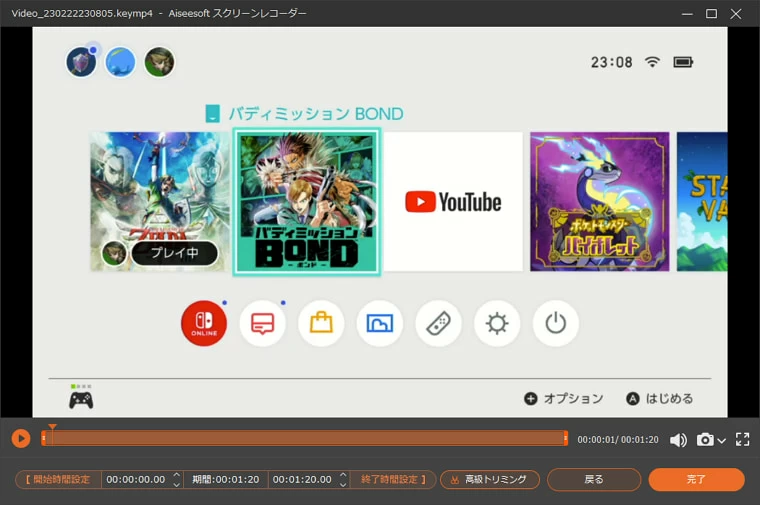Close the Aiseesoft recorder window
Screen dimensions: 760x505
click(736, 14)
